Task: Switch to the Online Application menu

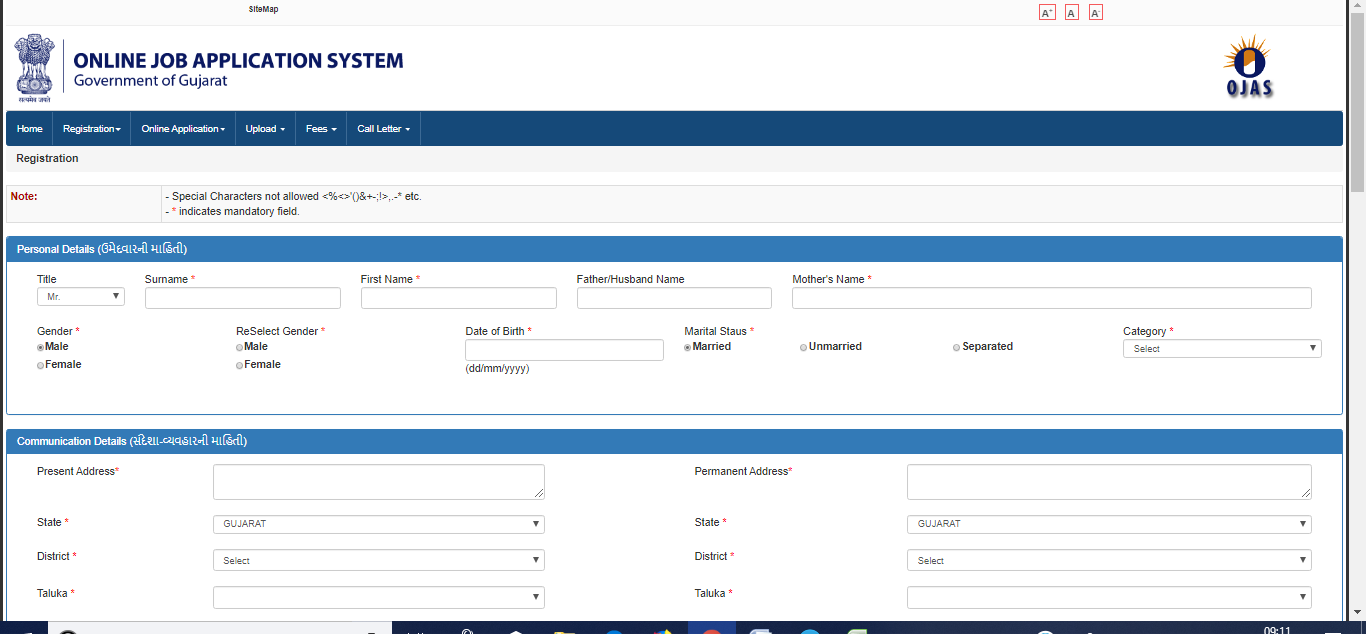Action: coord(182,128)
